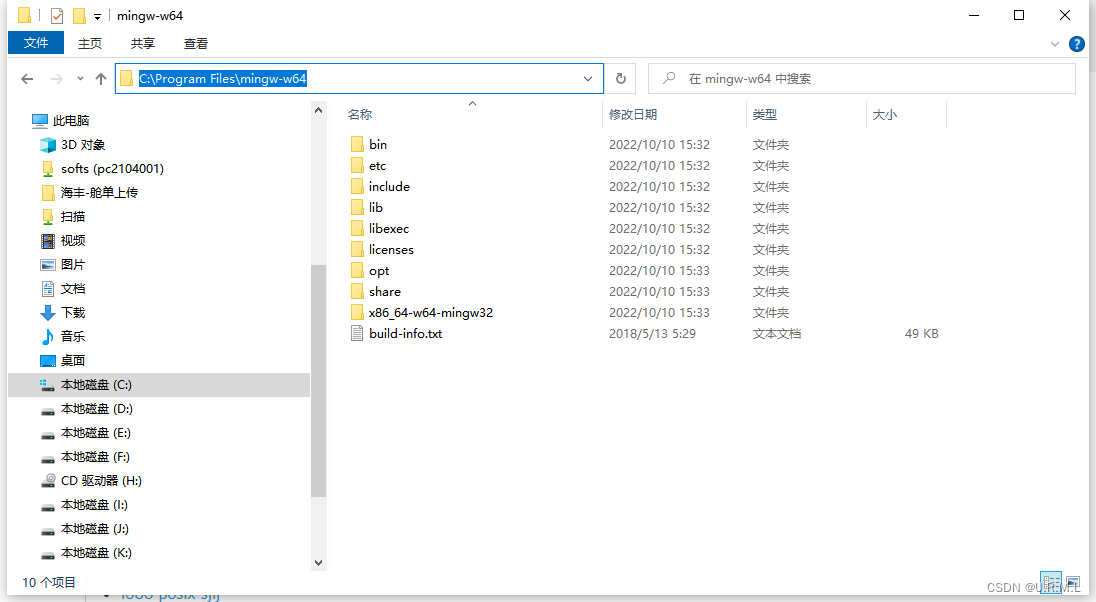Expand the address bar history dropdown
The width and height of the screenshot is (1096, 602).
pyautogui.click(x=588, y=79)
